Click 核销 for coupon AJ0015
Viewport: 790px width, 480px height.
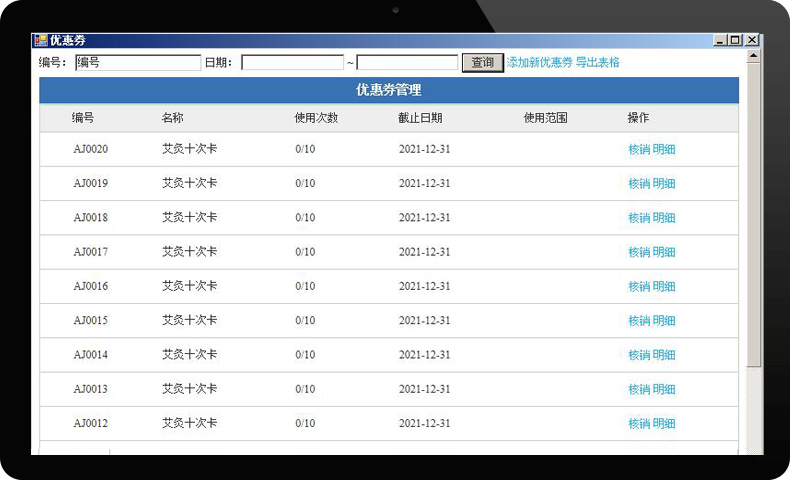[x=639, y=320]
